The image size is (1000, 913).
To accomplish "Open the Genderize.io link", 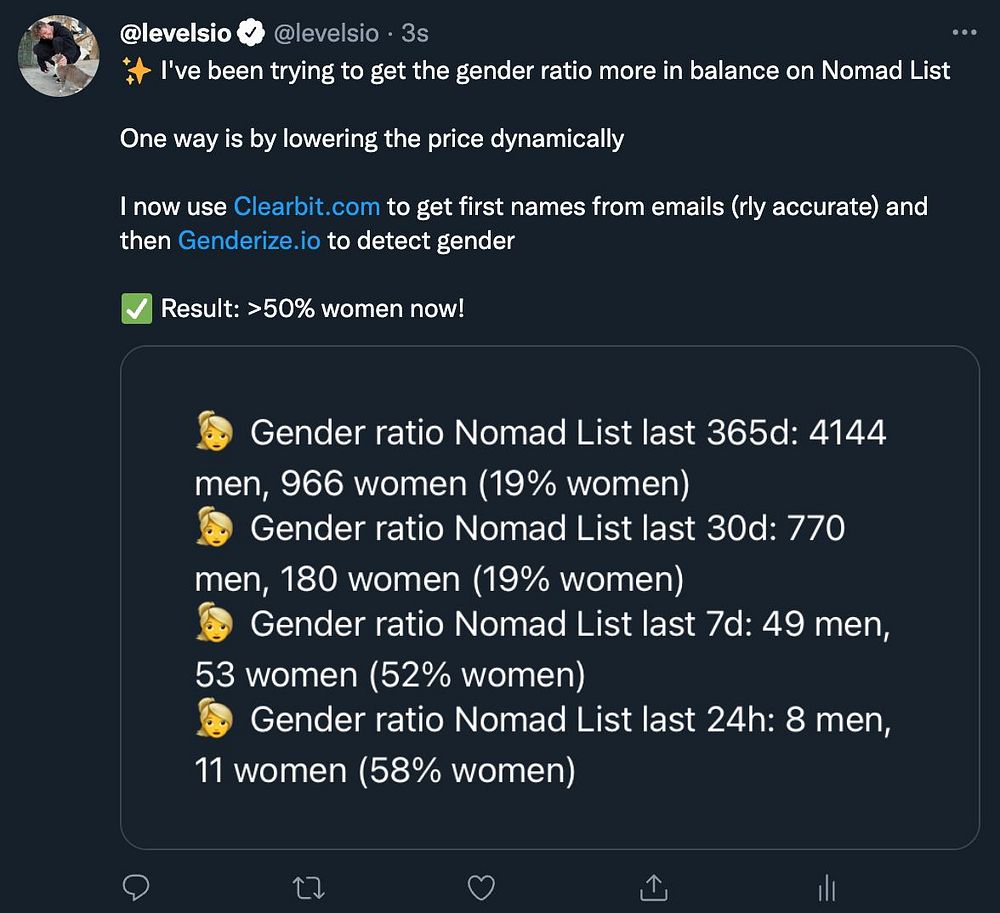I will pyautogui.click(x=249, y=241).
